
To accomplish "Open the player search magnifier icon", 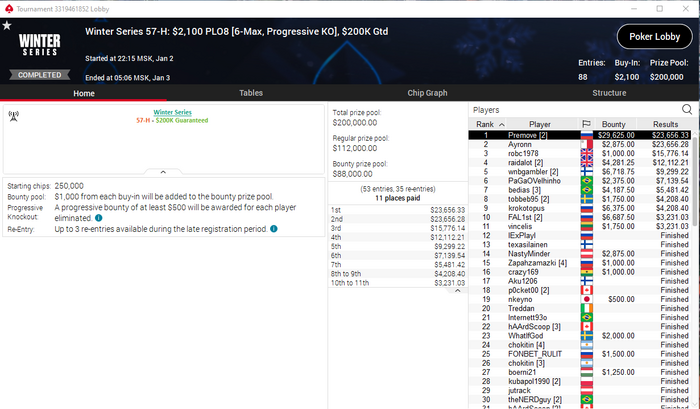I will pyautogui.click(x=687, y=109).
